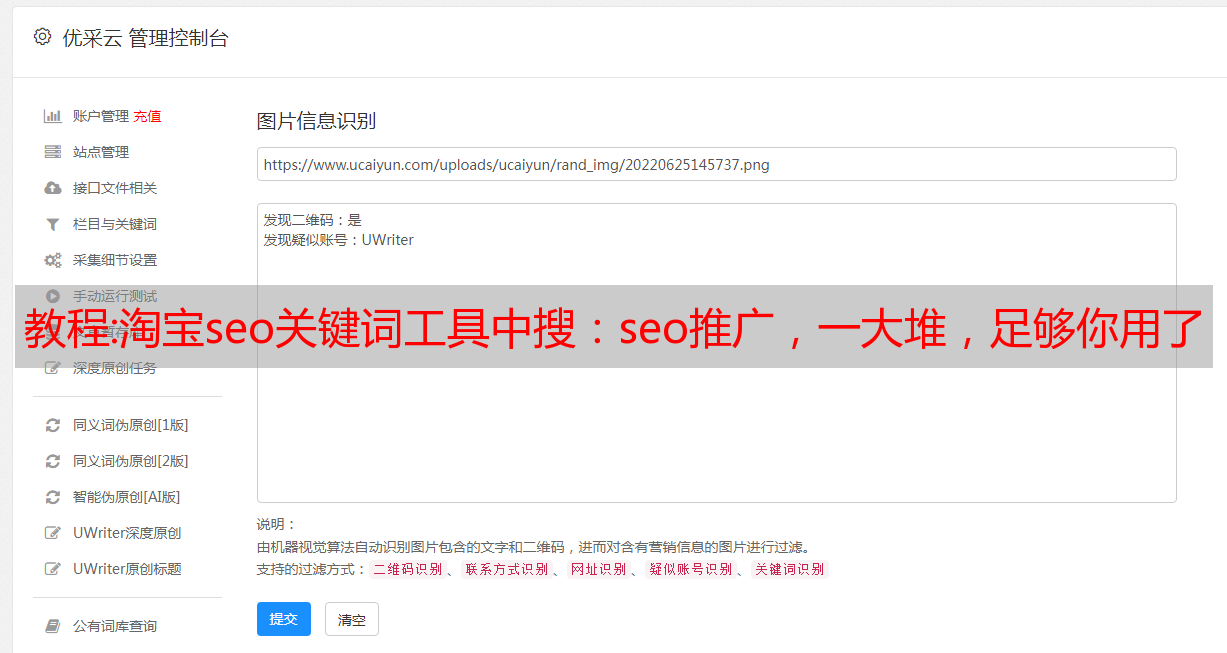Click the blue 提交 button
This screenshot has height=653, width=1227.
pyautogui.click(x=284, y=619)
